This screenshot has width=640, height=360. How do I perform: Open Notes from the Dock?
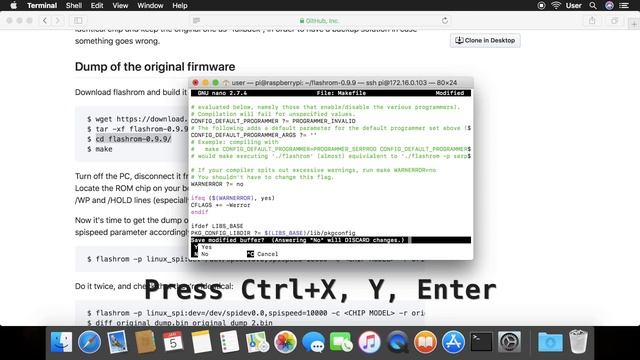click(x=201, y=342)
